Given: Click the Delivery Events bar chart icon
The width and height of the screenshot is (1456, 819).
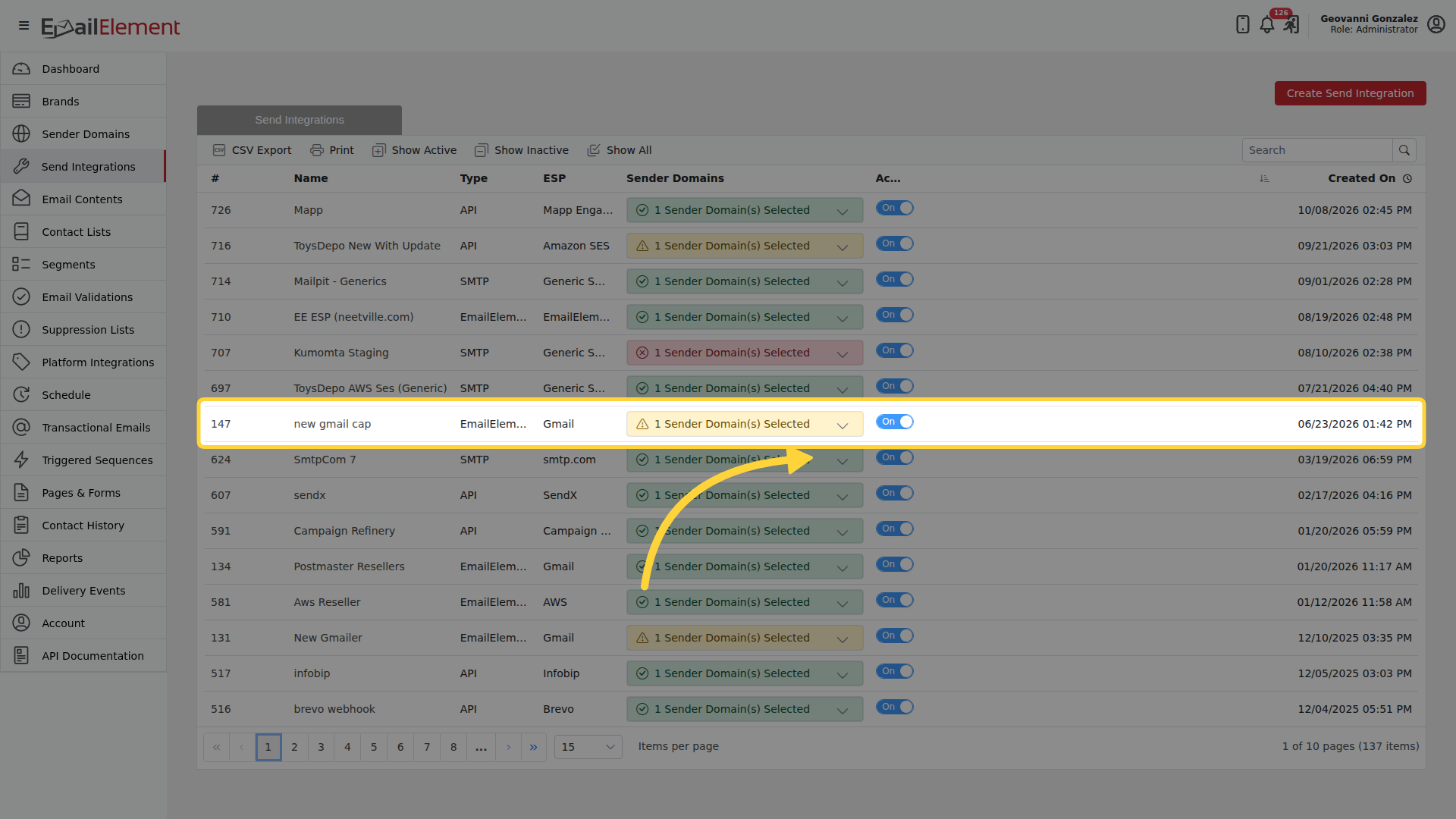Looking at the screenshot, I should [21, 590].
